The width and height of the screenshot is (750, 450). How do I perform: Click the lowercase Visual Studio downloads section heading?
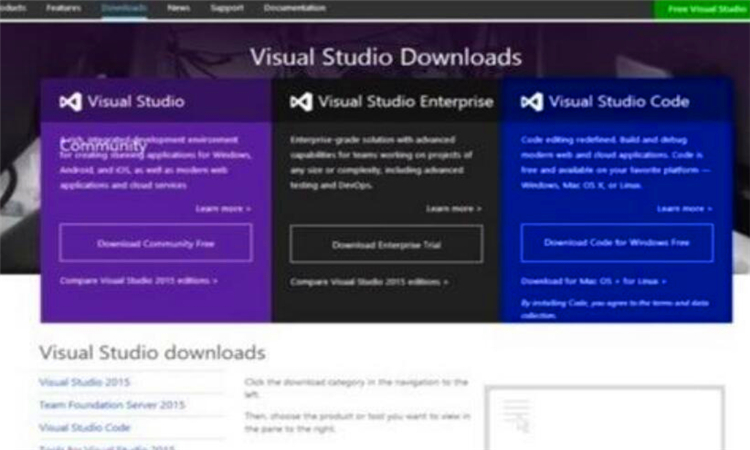pos(152,353)
